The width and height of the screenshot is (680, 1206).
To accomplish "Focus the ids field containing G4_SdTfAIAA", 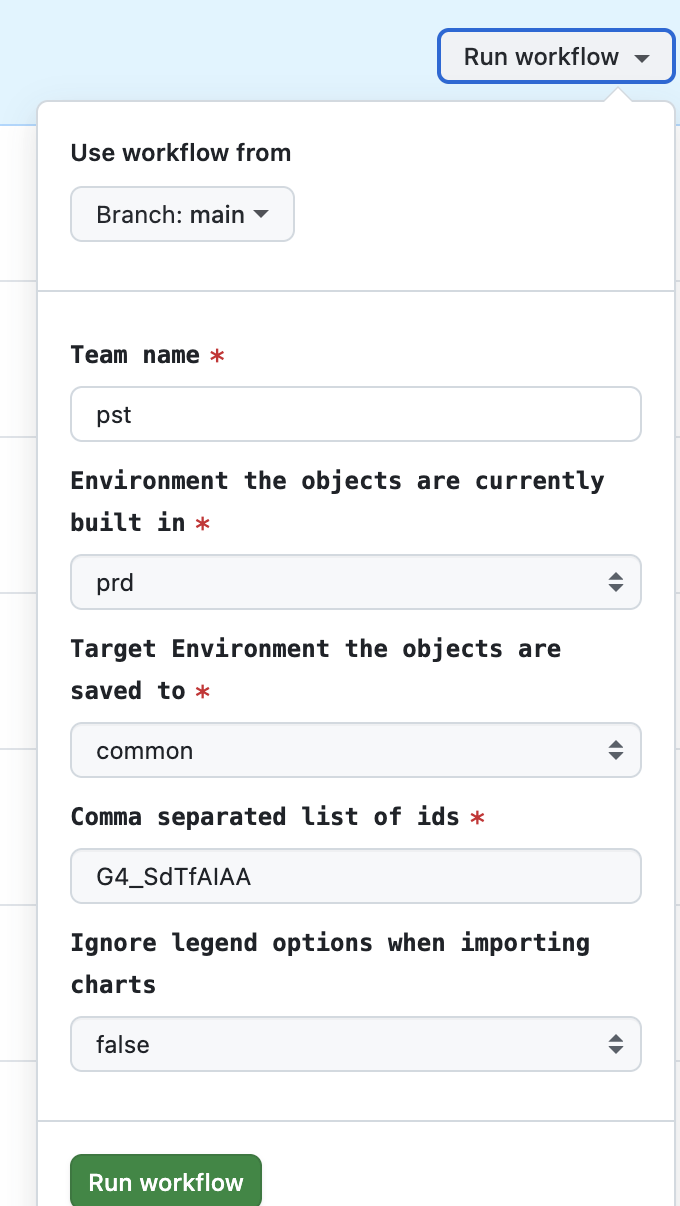I will 355,876.
